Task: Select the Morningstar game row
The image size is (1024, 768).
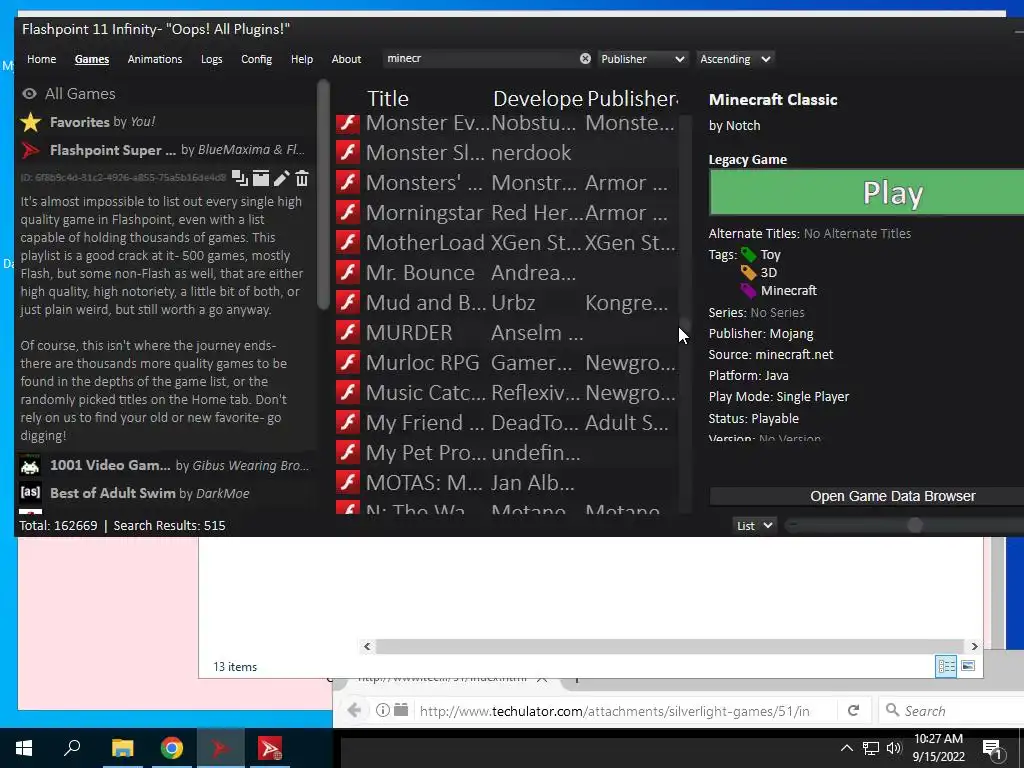Action: coord(507,213)
